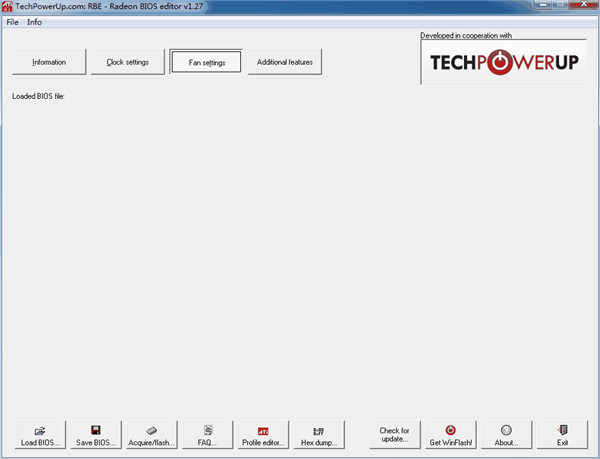Click Check for update button
The image size is (600, 459).
[395, 435]
